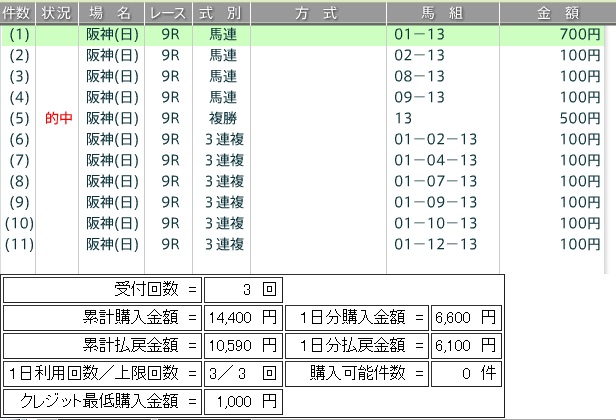Click the 1日分購入金額 label
The image size is (616, 420).
[352, 317]
